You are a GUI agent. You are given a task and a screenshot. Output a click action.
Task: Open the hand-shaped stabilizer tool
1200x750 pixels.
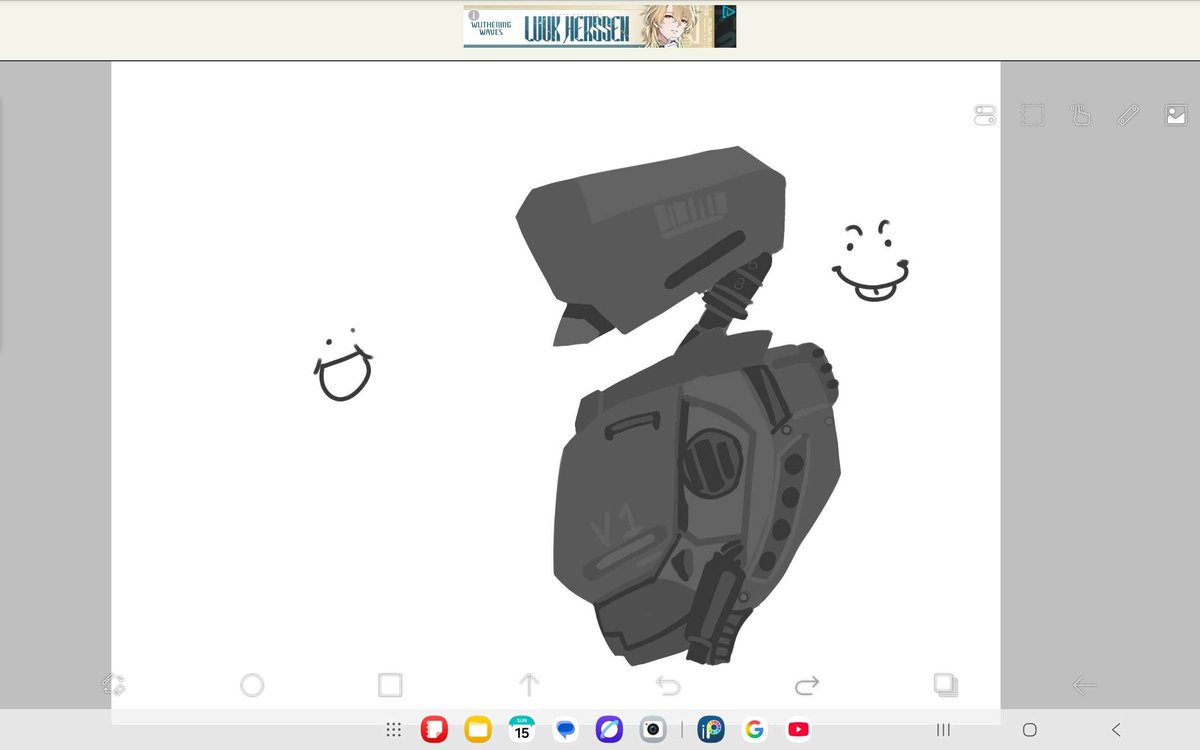click(x=1080, y=116)
